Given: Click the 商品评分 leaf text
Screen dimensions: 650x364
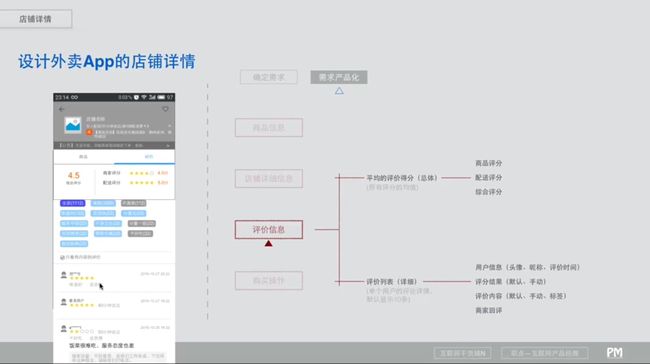Looking at the screenshot, I should click(x=488, y=163).
